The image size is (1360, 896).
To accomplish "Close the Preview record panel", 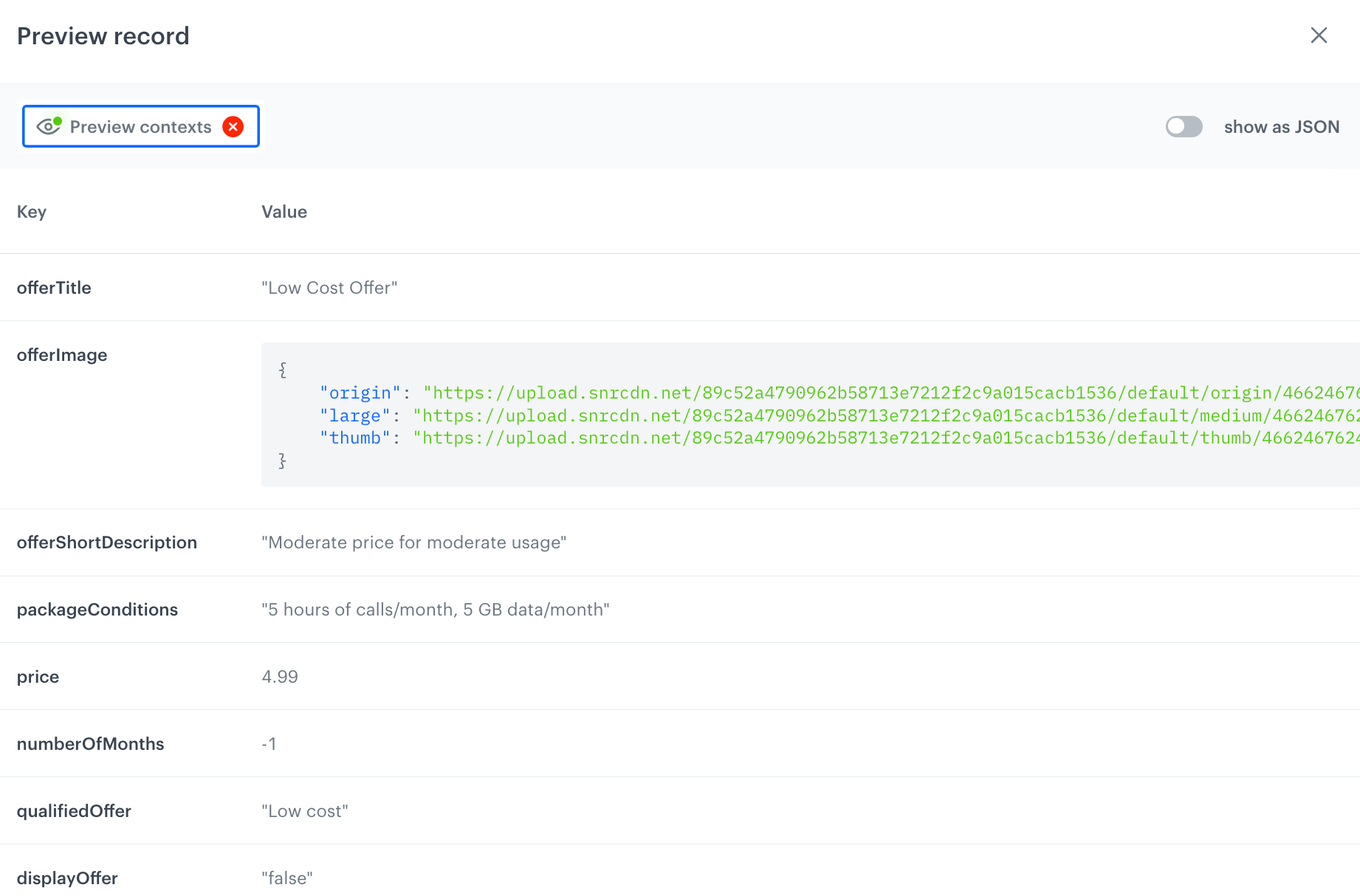I will tap(1319, 35).
